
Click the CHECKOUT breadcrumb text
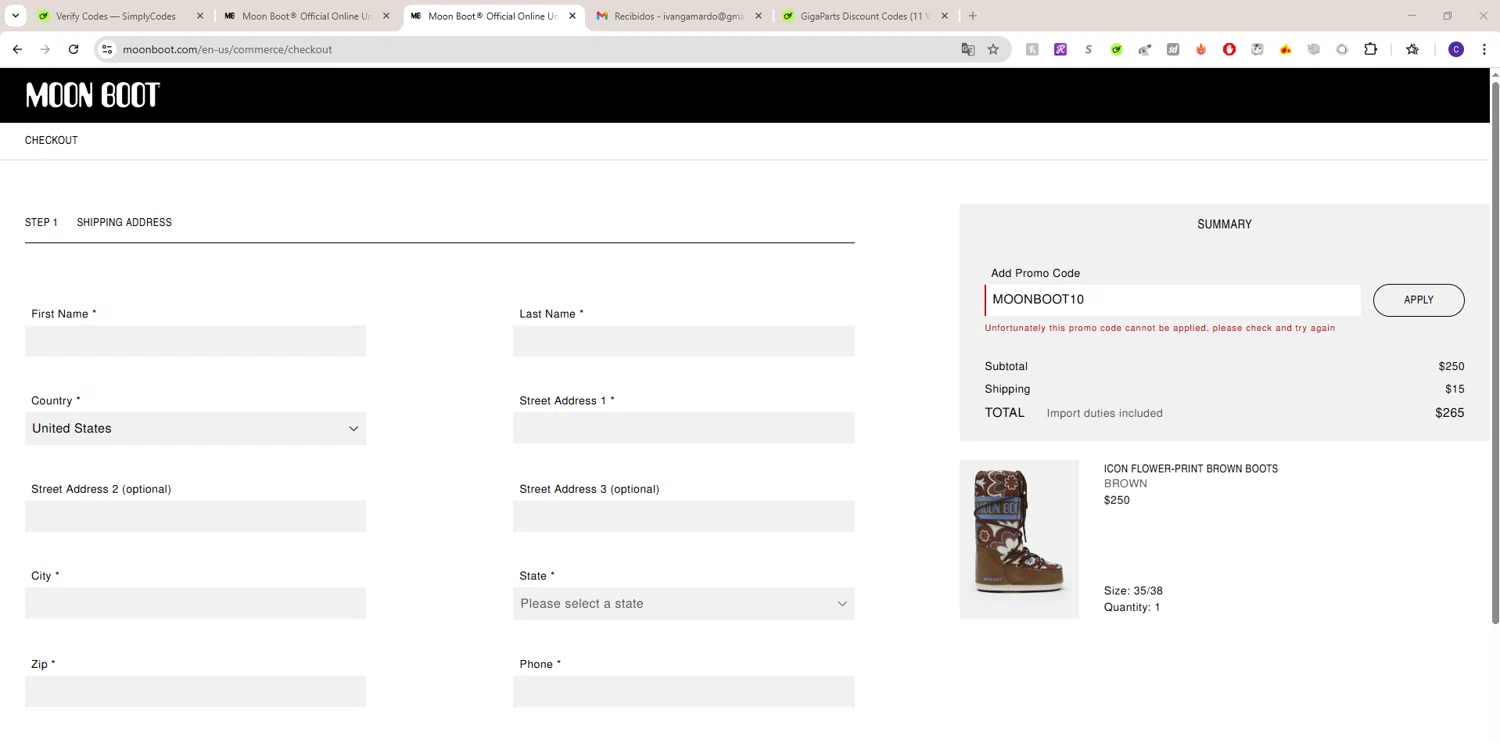click(x=51, y=140)
